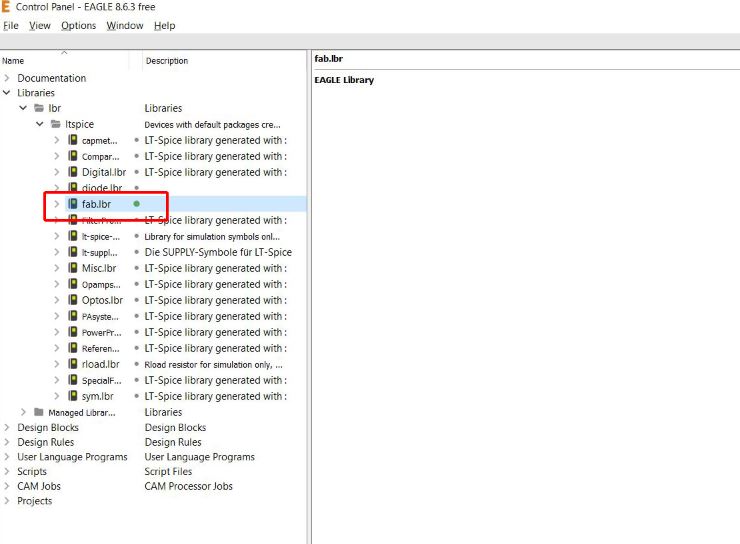740x544 pixels.
Task: Click the rload.lbr library icon
Action: (x=73, y=364)
